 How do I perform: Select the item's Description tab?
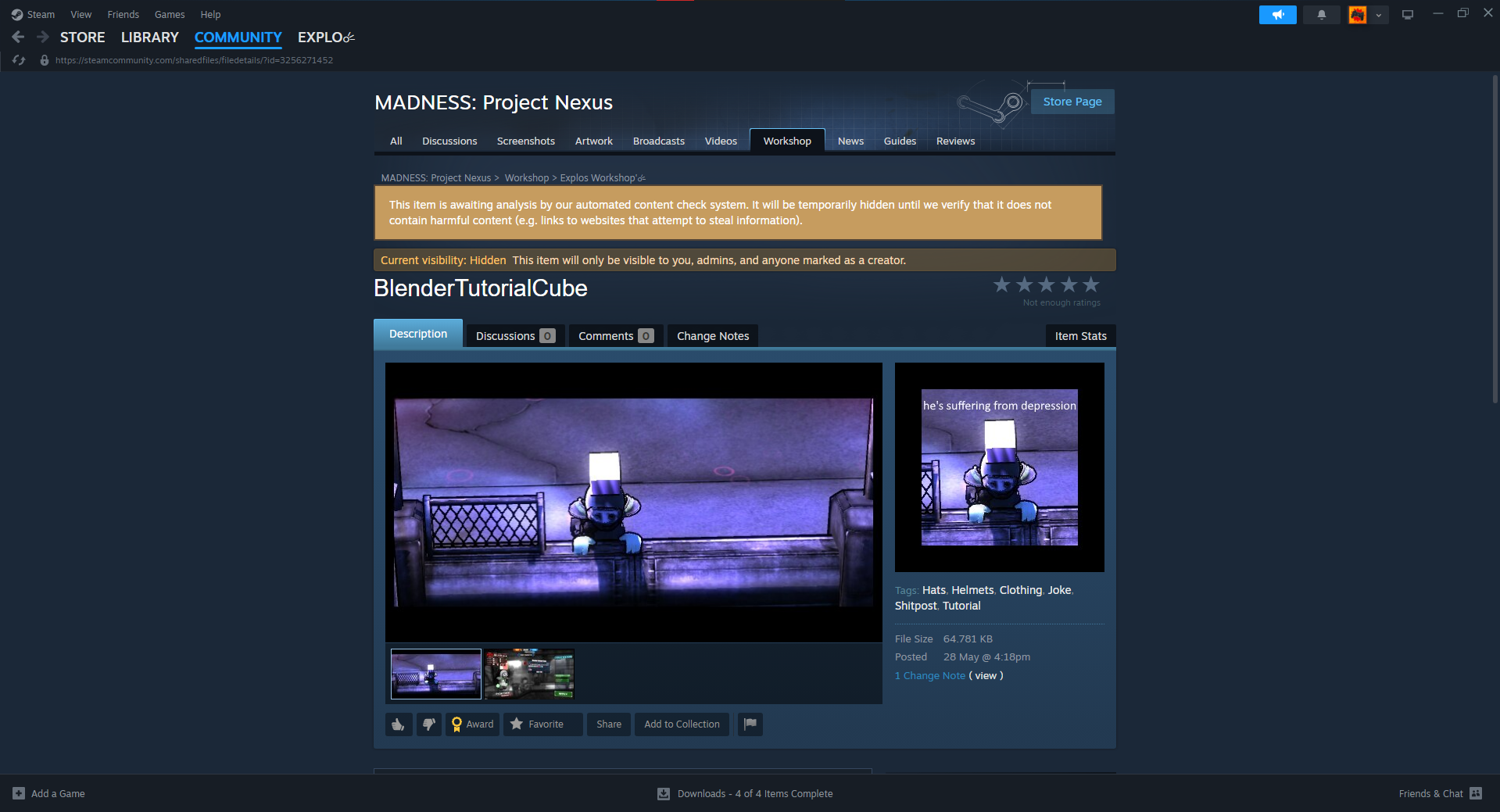418,334
